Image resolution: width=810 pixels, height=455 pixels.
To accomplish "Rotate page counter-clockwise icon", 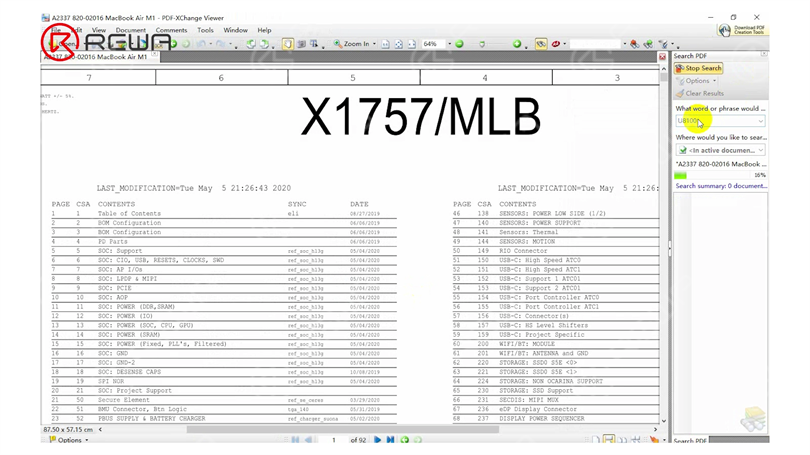I will (x=251, y=44).
